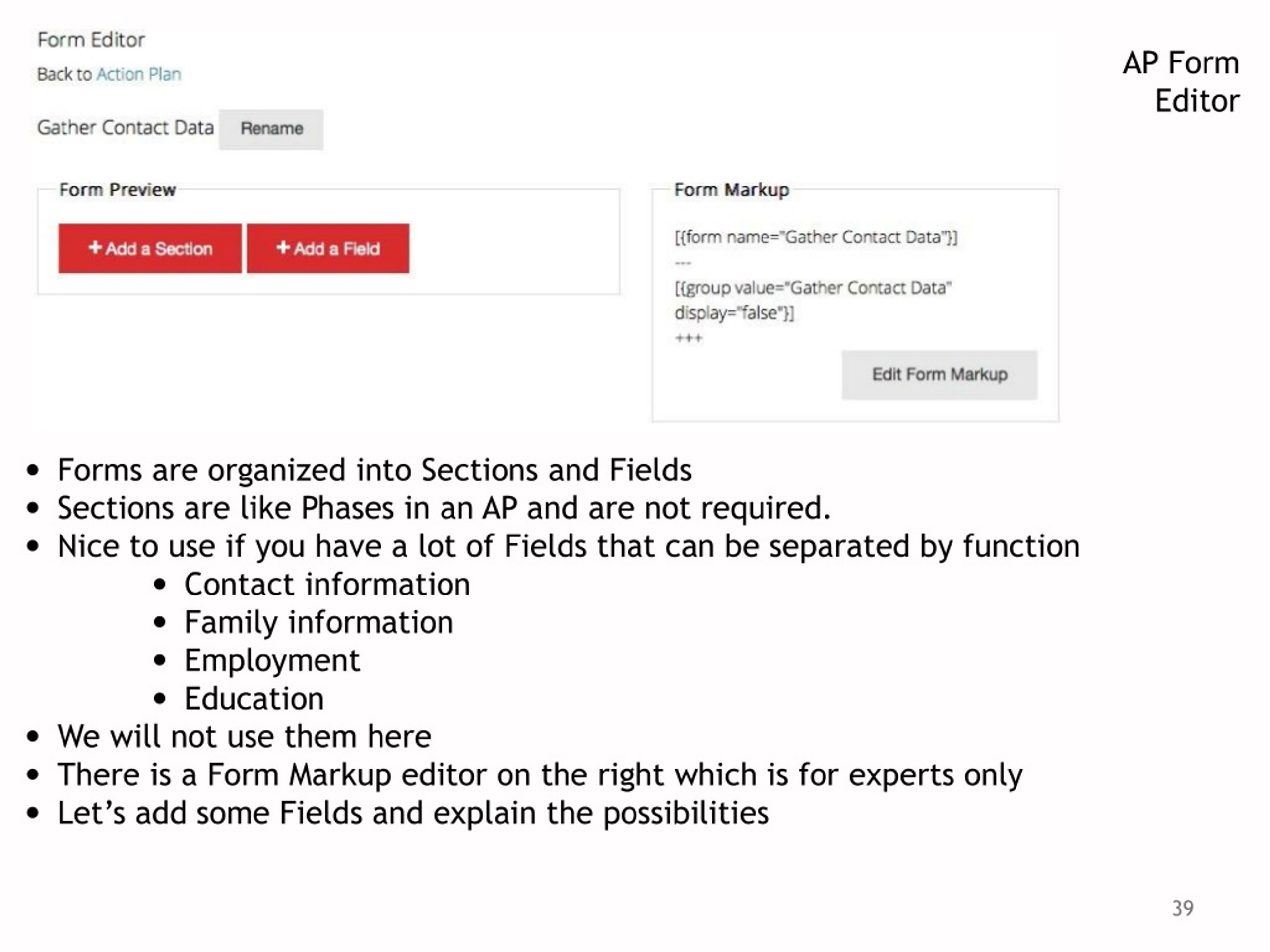This screenshot has height=952, width=1270.
Task: Click the Employment bullet item
Action: pyautogui.click(x=272, y=661)
